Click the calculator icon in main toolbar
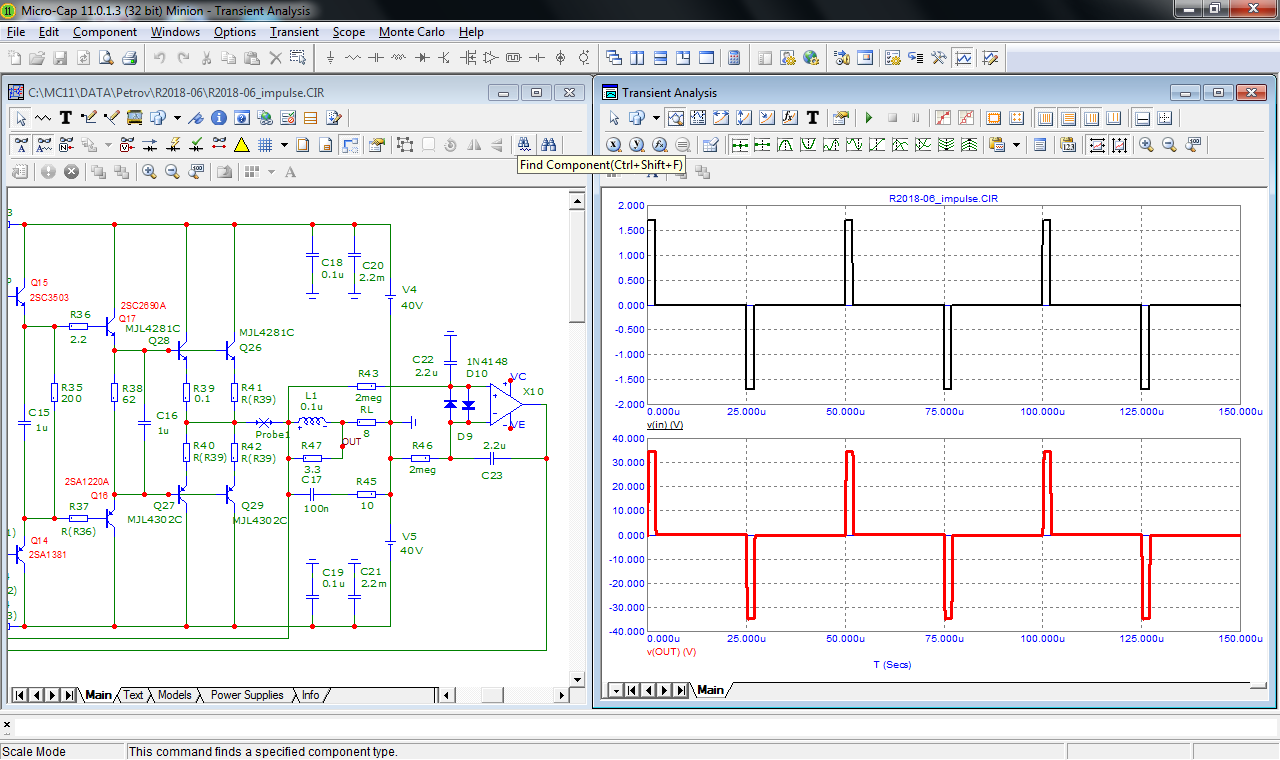 point(734,58)
